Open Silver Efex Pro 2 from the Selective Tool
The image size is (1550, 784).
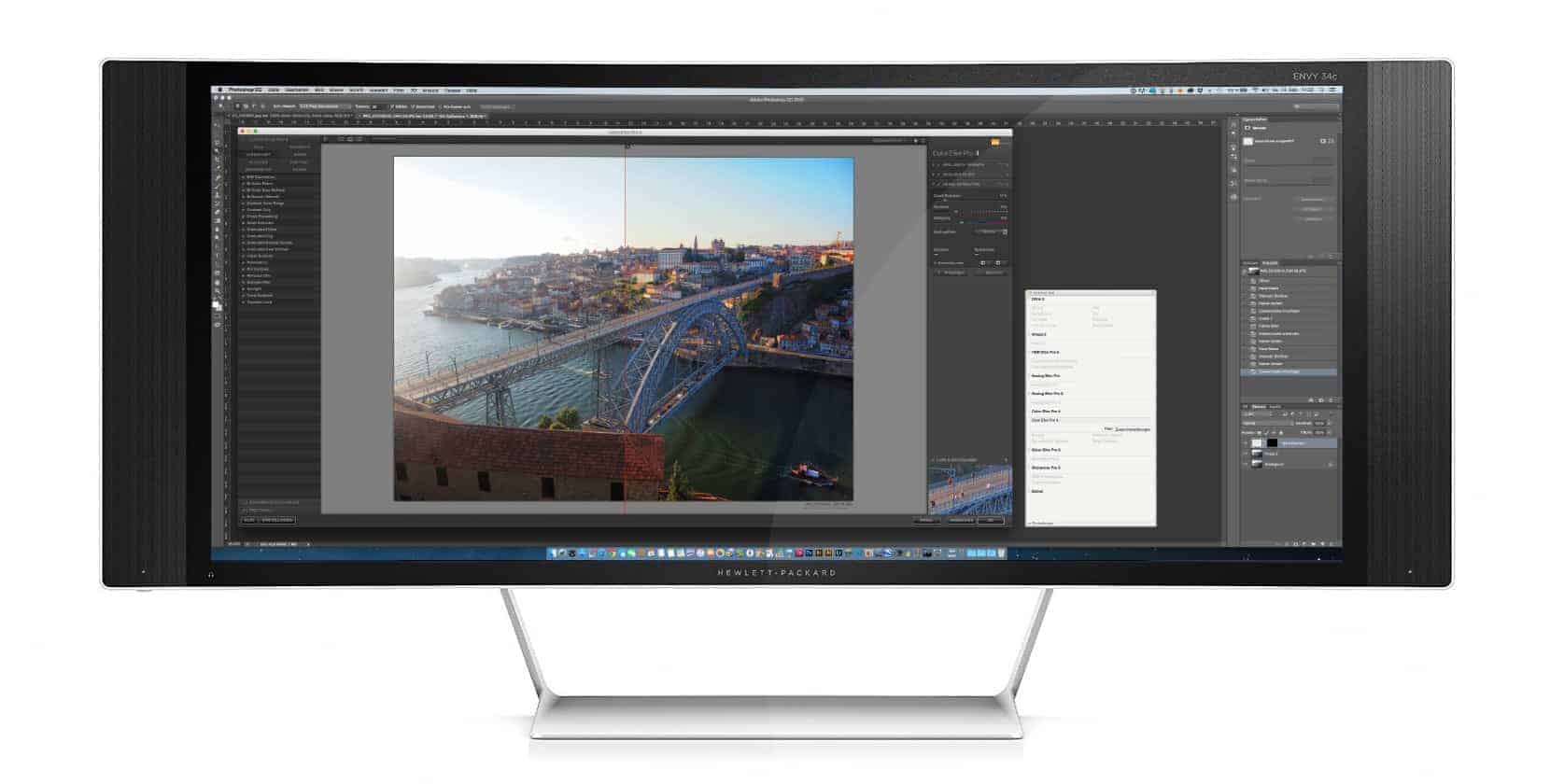[1045, 450]
